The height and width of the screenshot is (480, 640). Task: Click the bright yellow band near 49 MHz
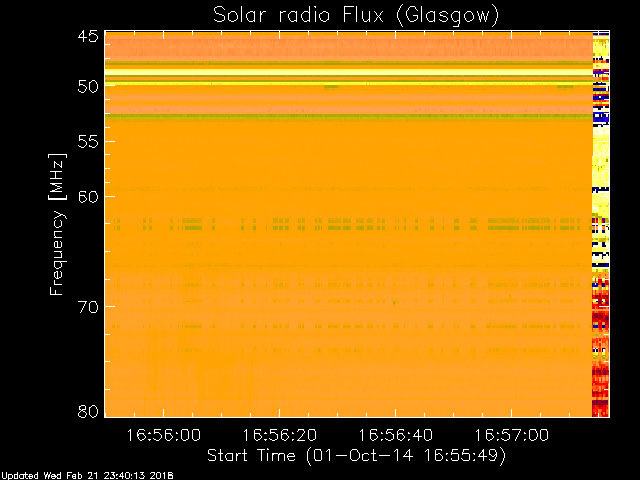[349, 73]
